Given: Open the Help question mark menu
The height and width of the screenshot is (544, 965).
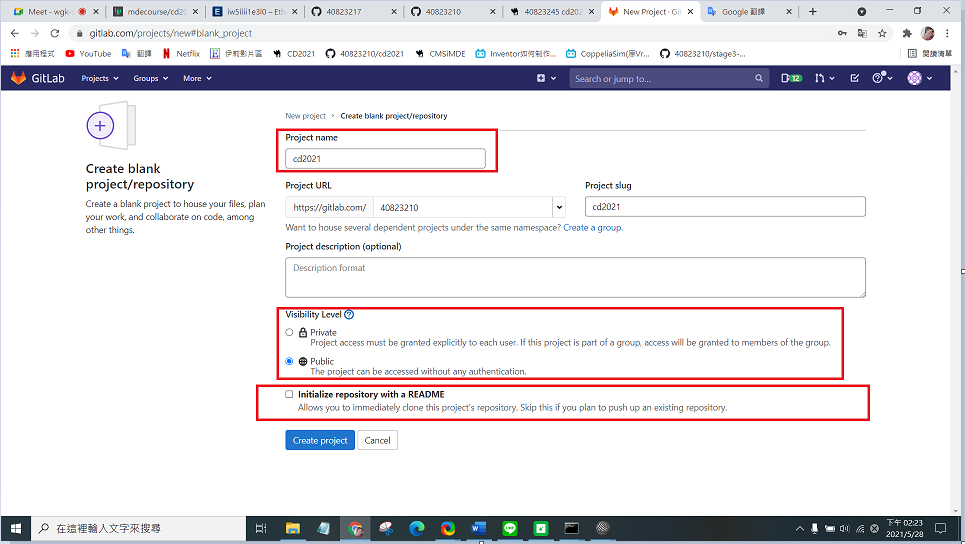Looking at the screenshot, I should [881, 78].
